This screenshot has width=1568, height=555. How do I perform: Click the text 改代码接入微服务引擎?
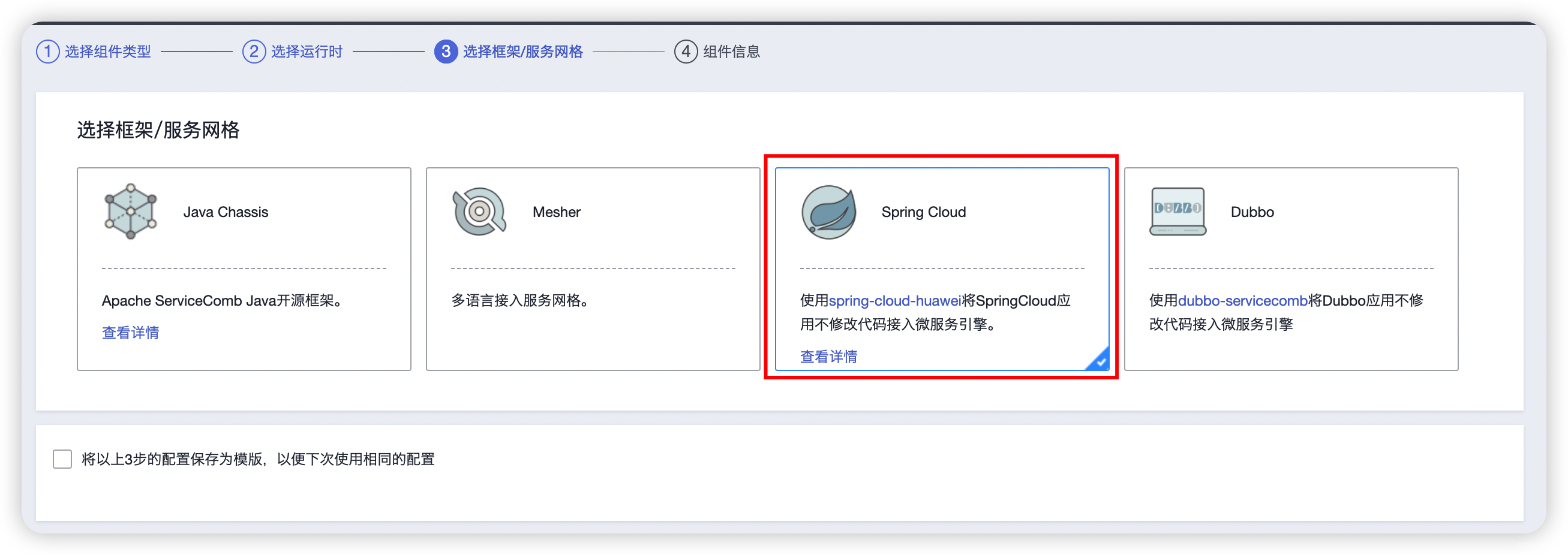pos(1221,324)
